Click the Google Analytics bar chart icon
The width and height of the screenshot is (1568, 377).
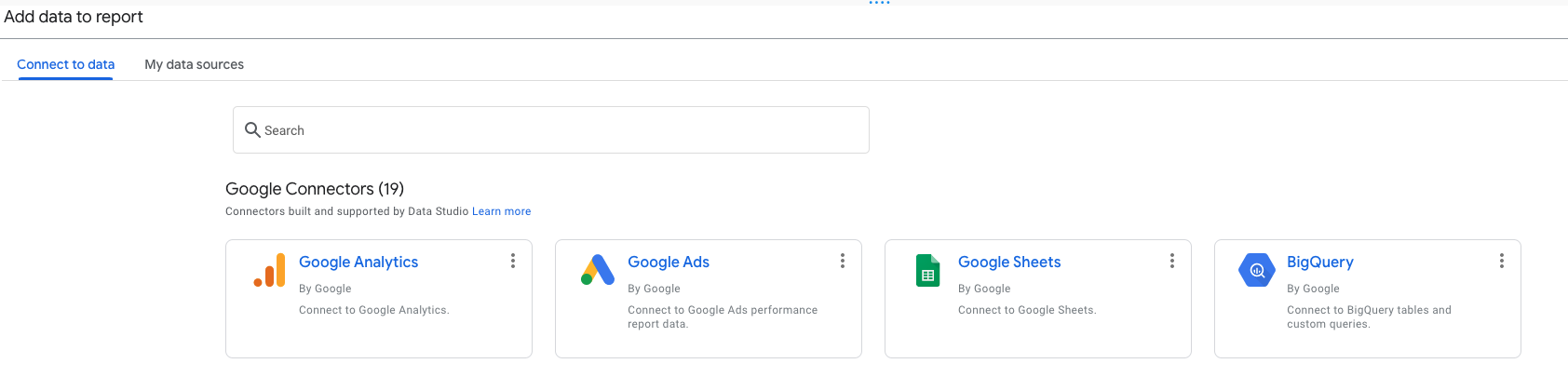point(270,270)
